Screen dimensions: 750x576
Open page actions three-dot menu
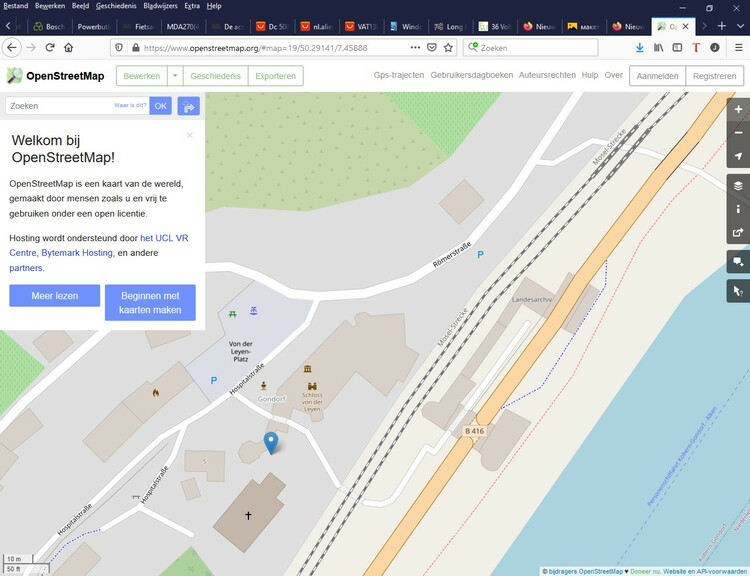415,47
